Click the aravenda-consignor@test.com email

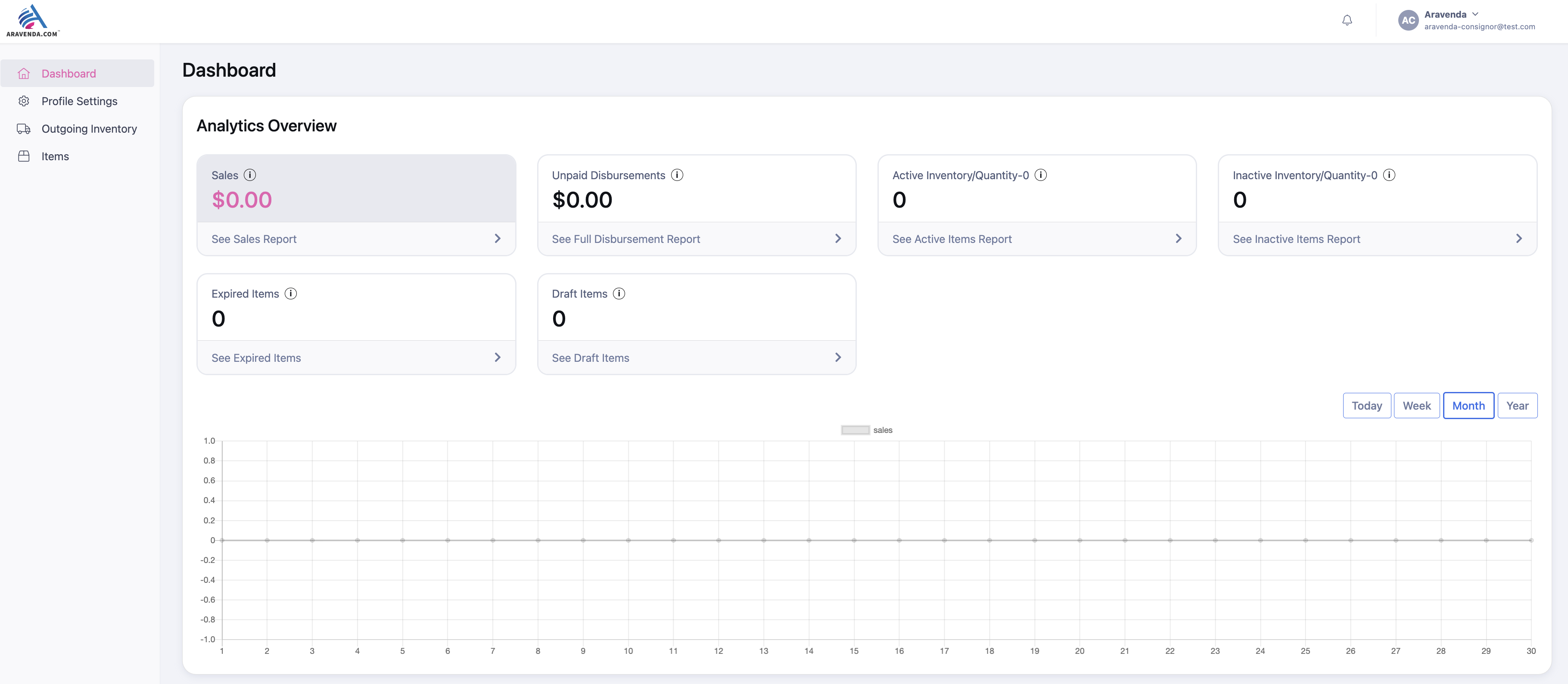(x=1479, y=27)
